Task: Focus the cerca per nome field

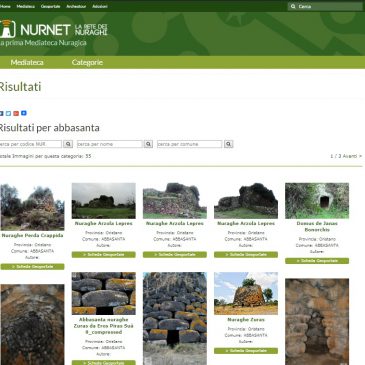Action: point(110,144)
